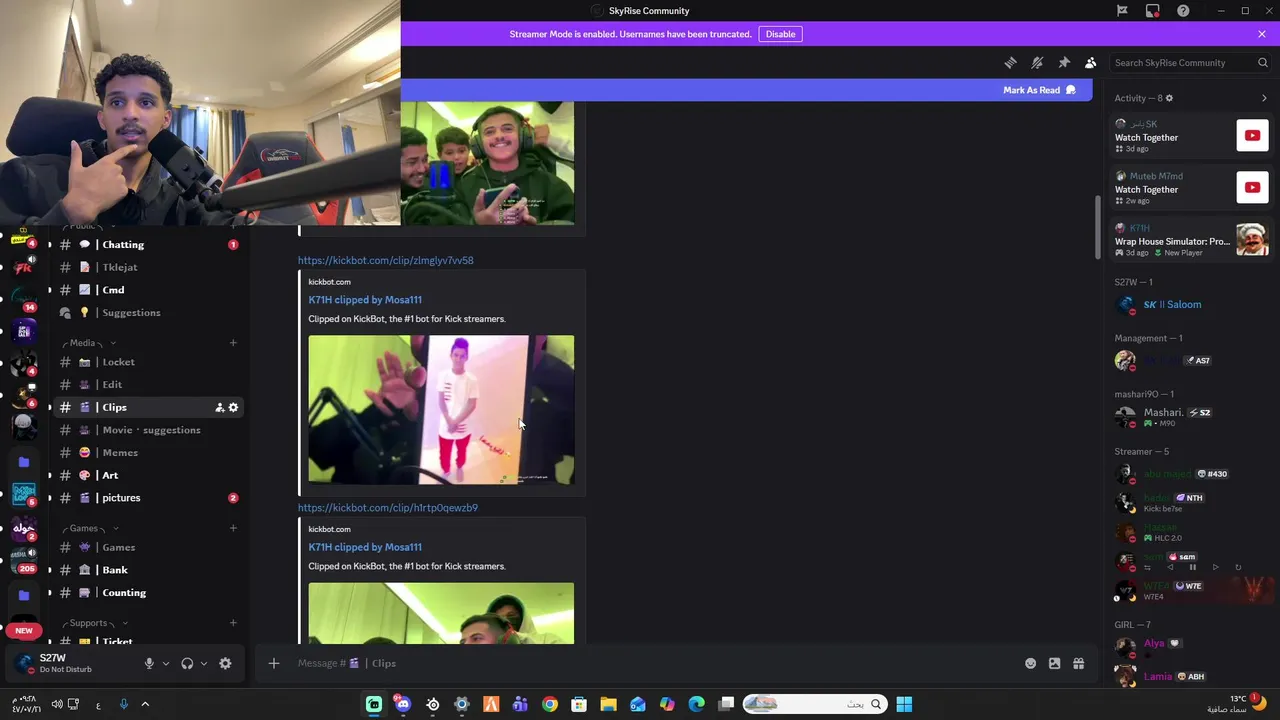Open microphone input options dropdown
The height and width of the screenshot is (720, 1280).
[x=166, y=663]
